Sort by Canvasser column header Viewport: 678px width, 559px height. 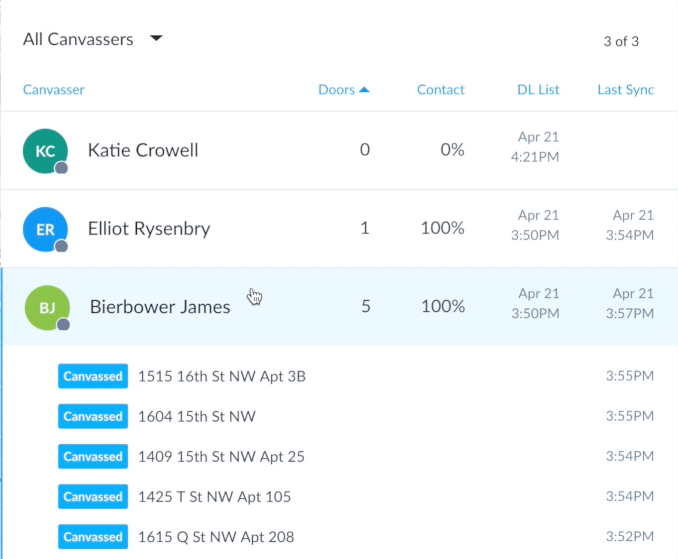point(54,89)
